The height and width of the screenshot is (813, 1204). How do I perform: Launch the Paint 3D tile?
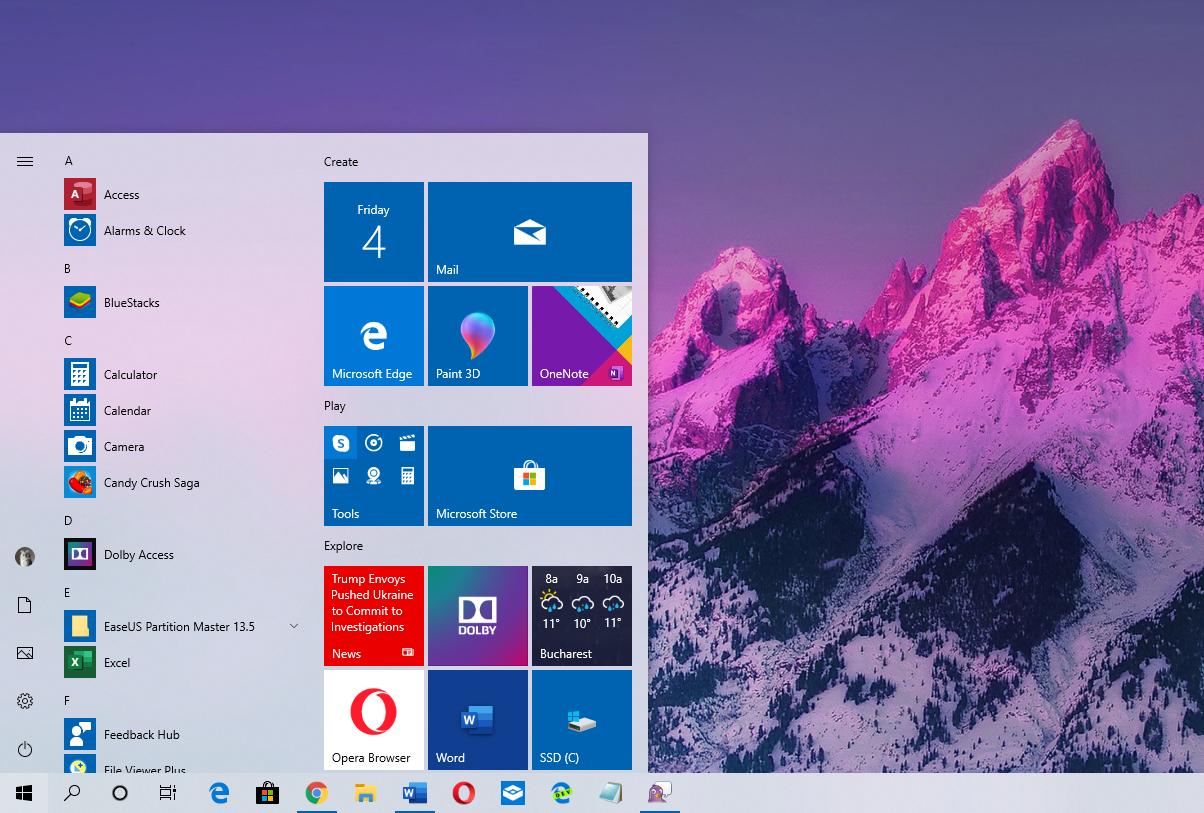(478, 336)
